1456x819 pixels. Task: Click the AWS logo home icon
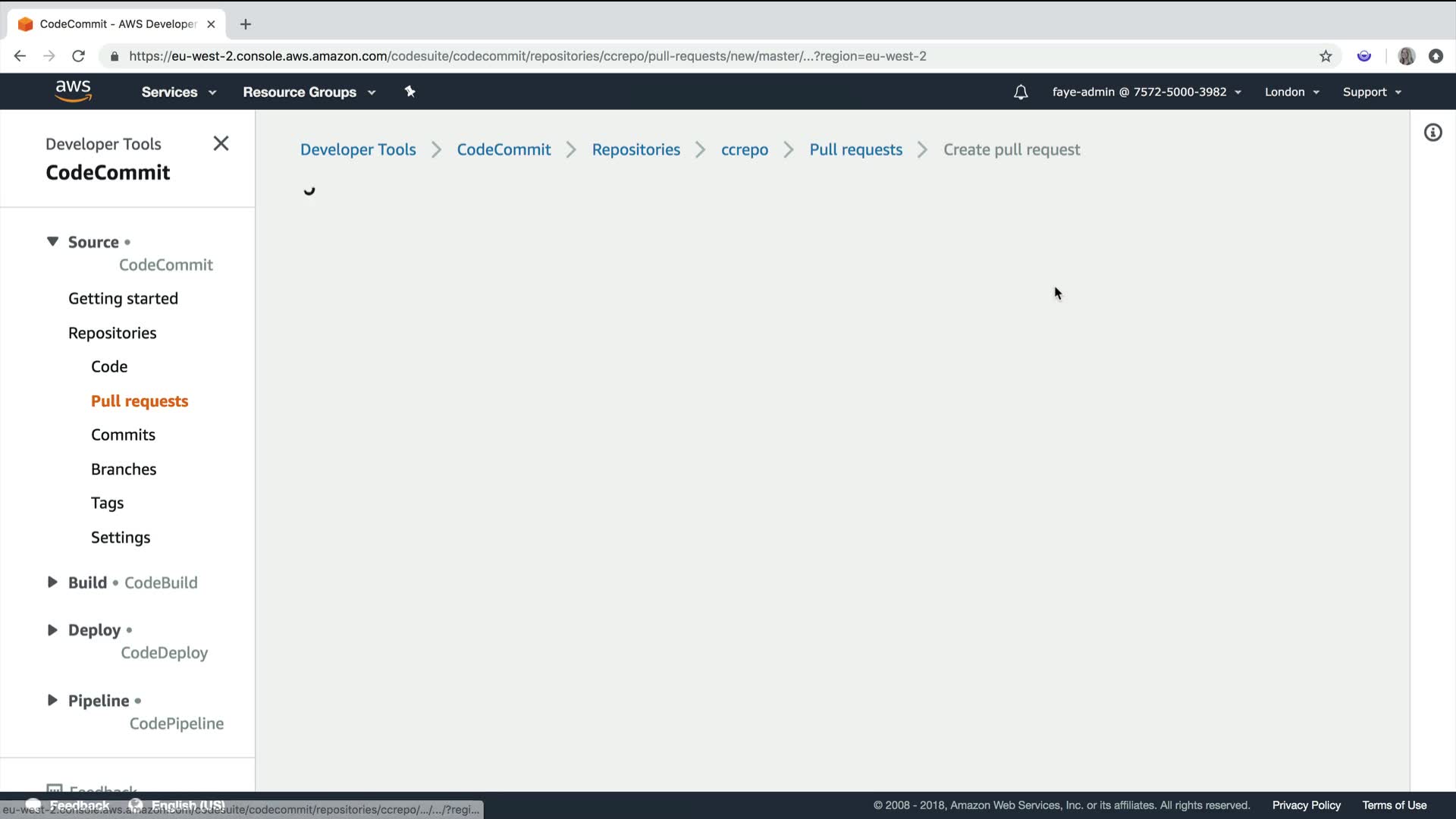pyautogui.click(x=73, y=91)
